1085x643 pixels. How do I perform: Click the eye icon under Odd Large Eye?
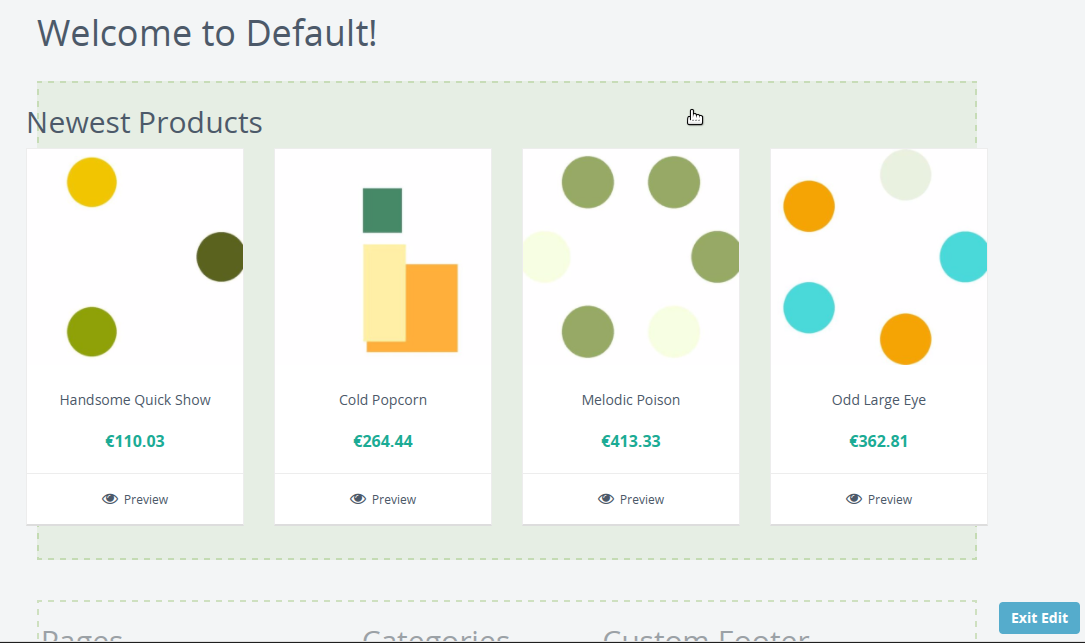pyautogui.click(x=854, y=499)
